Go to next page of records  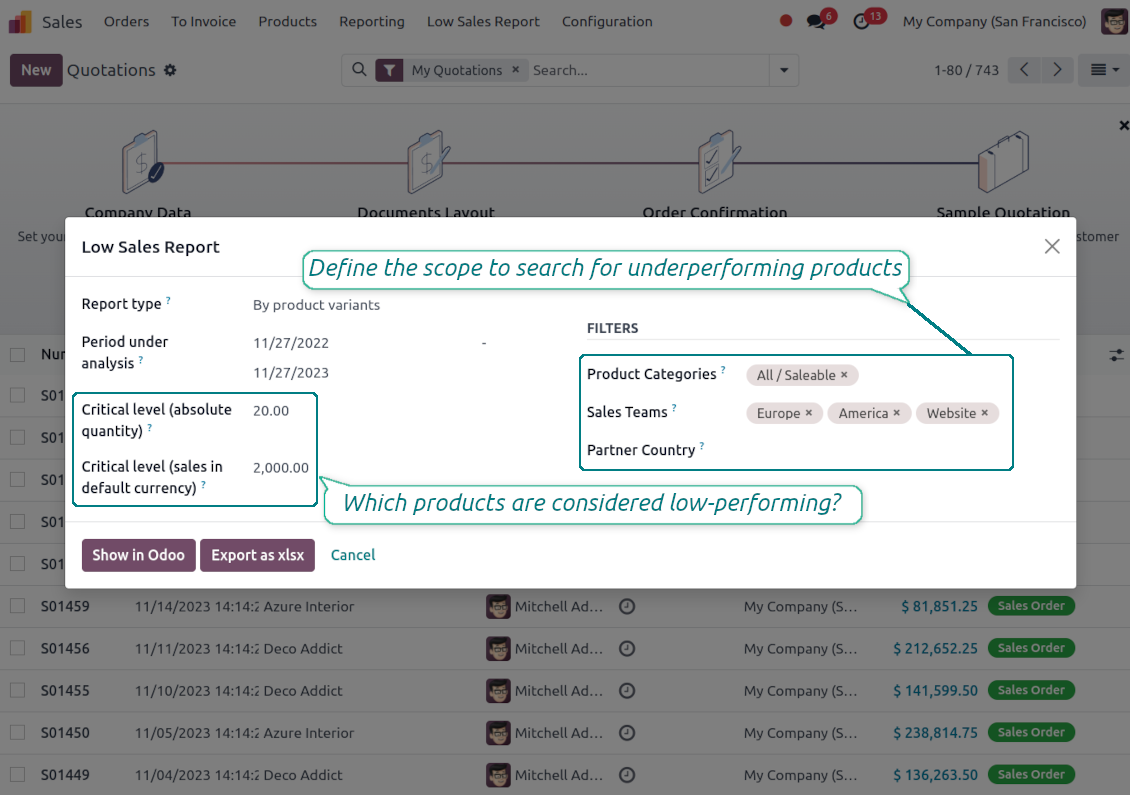(x=1056, y=70)
